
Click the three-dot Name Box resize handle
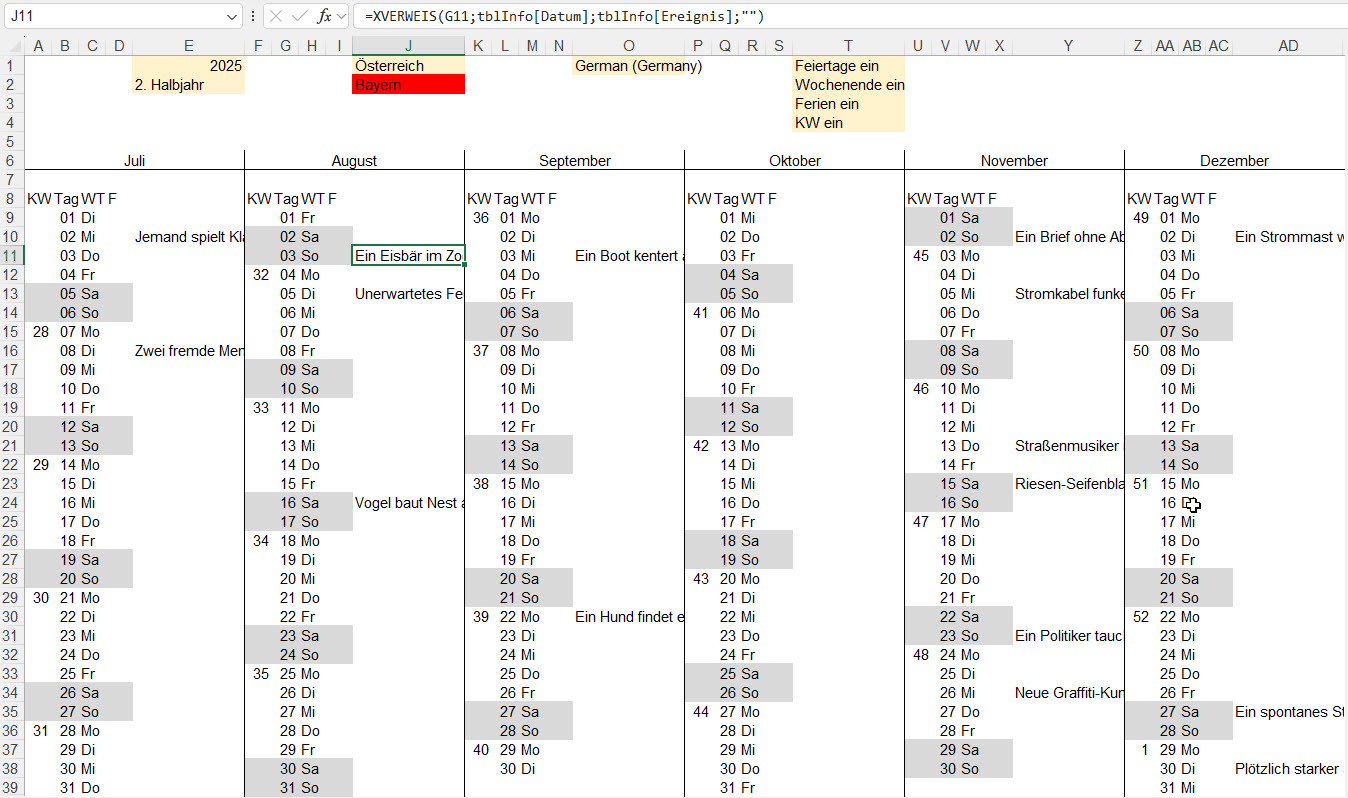click(253, 16)
